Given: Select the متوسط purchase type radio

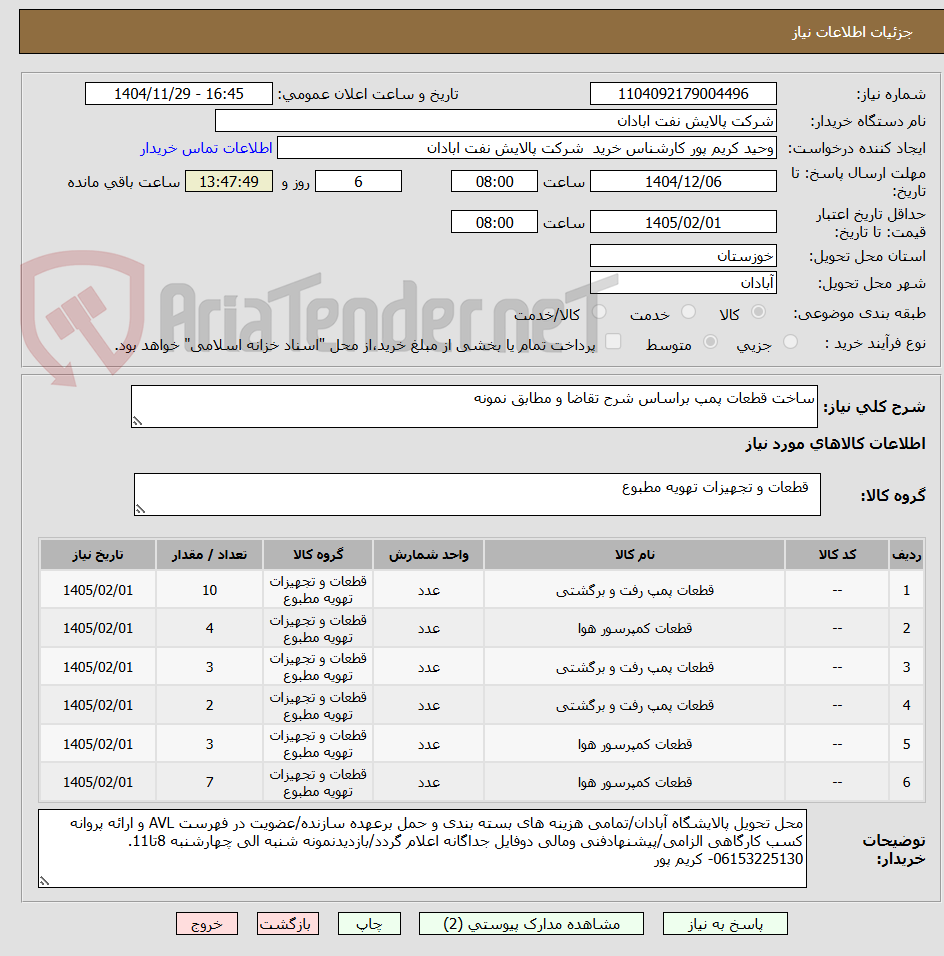Looking at the screenshot, I should 710,342.
